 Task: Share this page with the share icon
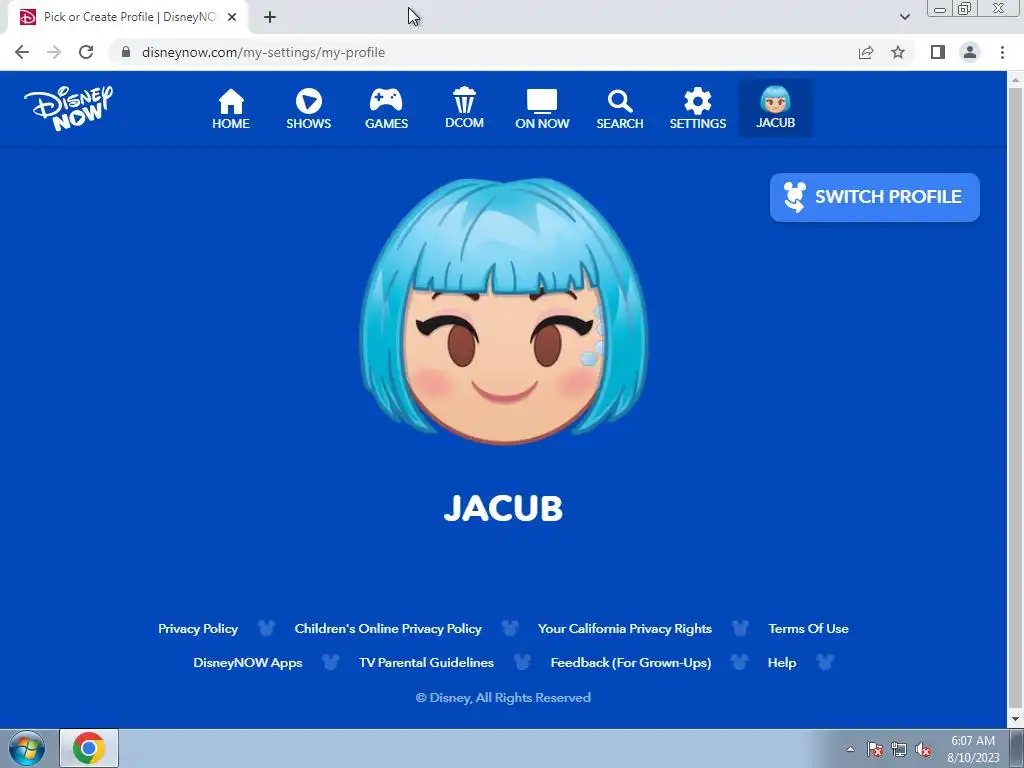(x=866, y=52)
